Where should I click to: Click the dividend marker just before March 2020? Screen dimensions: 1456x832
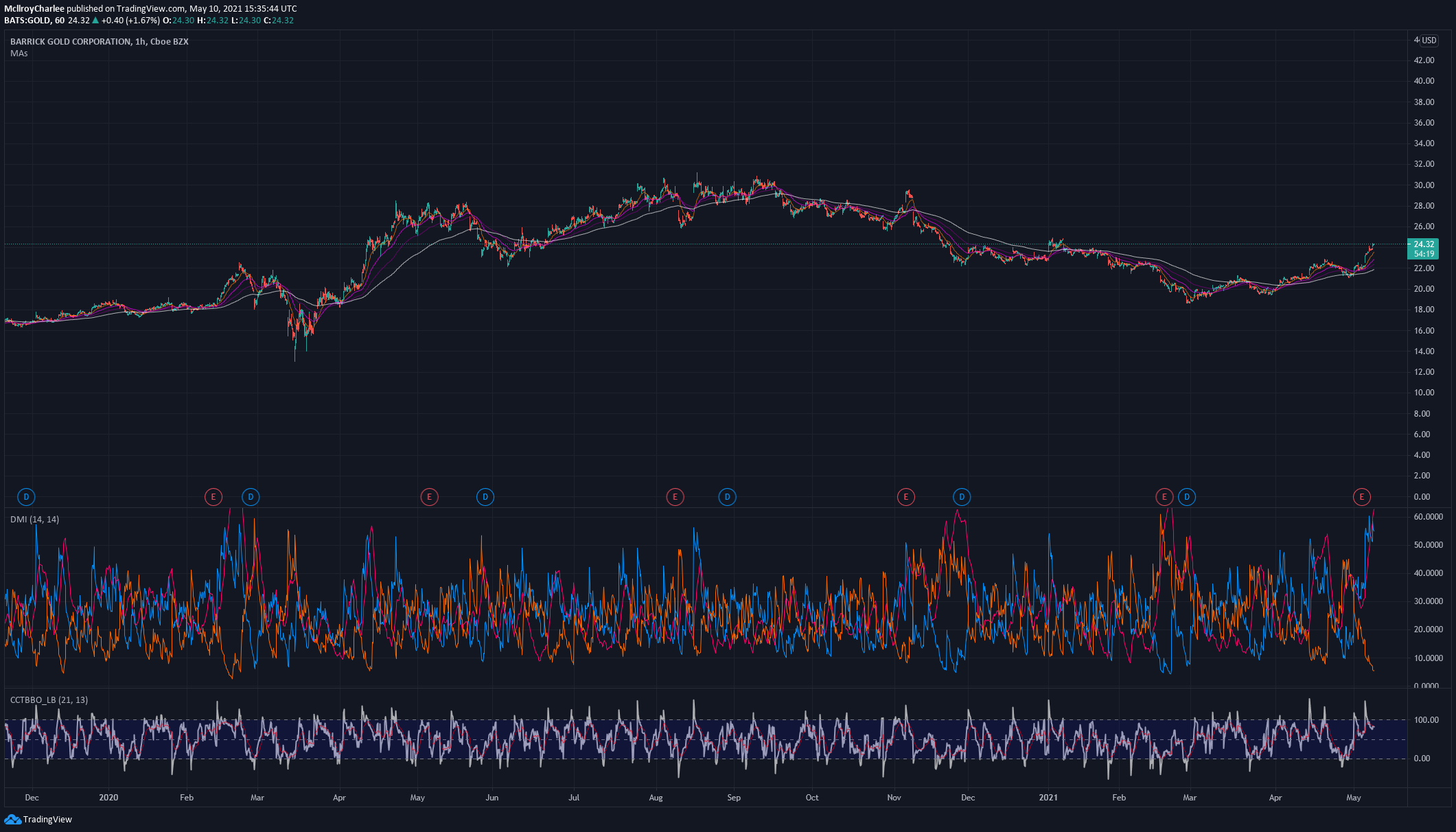tap(251, 497)
